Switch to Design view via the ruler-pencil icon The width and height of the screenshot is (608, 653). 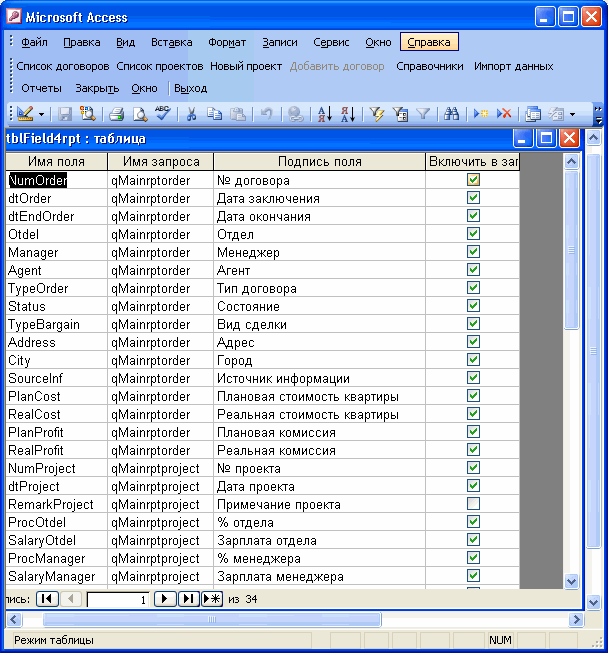(x=25, y=114)
